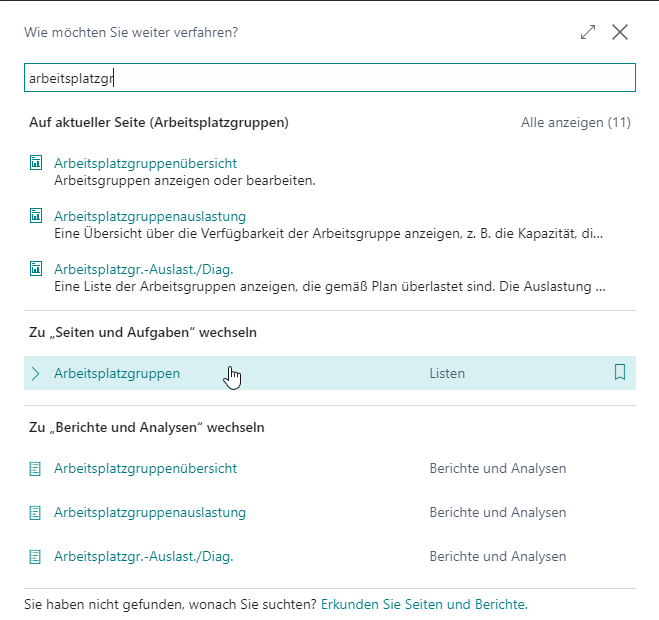
Task: Click in the search field containing arbeitsplatzgr
Action: (x=330, y=78)
